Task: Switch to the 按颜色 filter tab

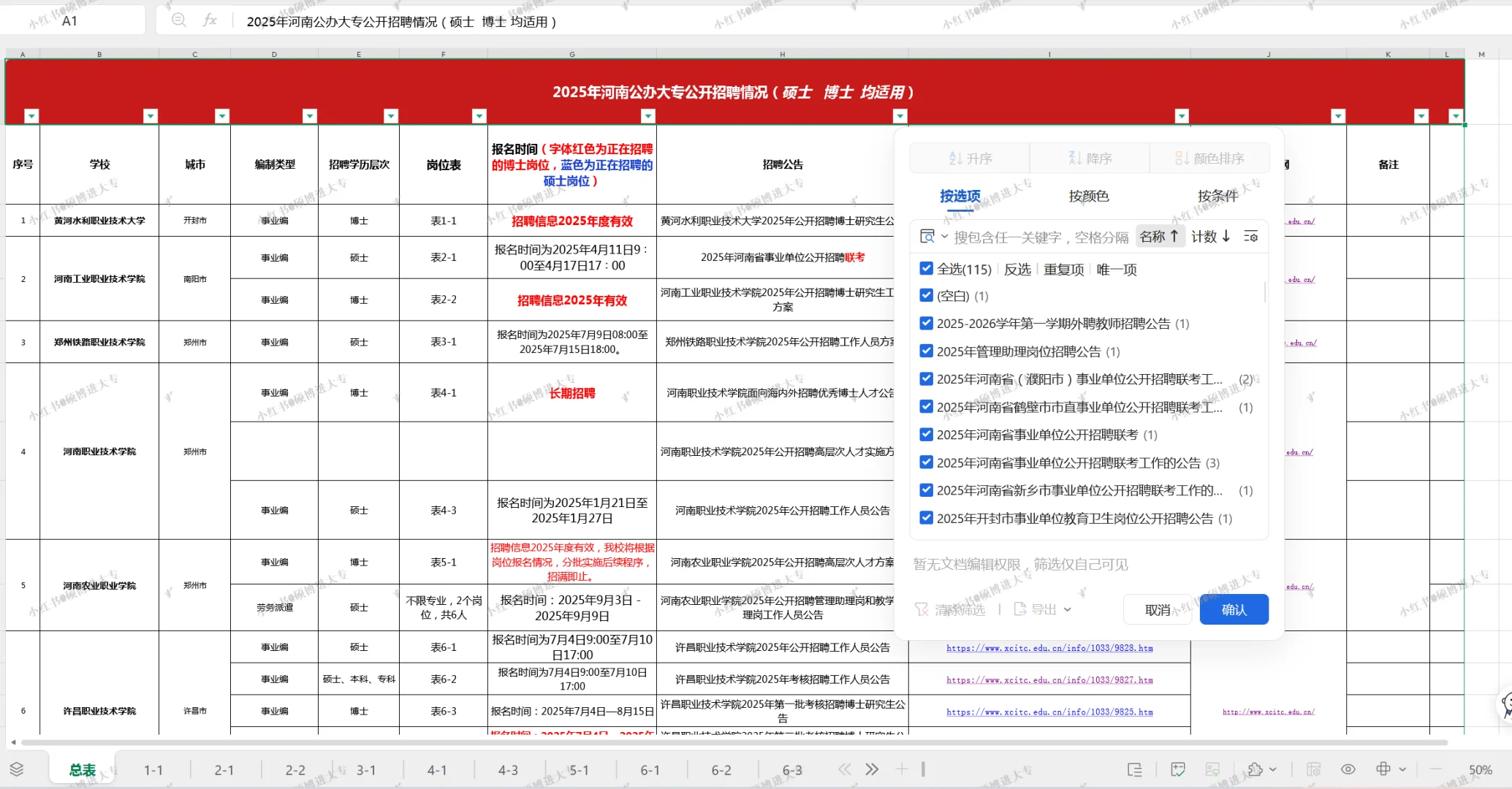Action: pos(1088,196)
